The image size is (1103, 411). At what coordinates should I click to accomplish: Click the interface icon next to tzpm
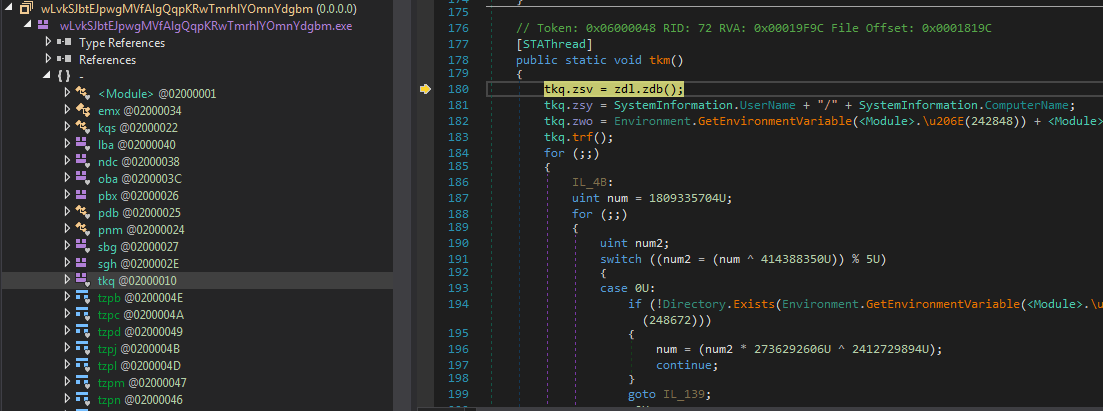click(83, 382)
